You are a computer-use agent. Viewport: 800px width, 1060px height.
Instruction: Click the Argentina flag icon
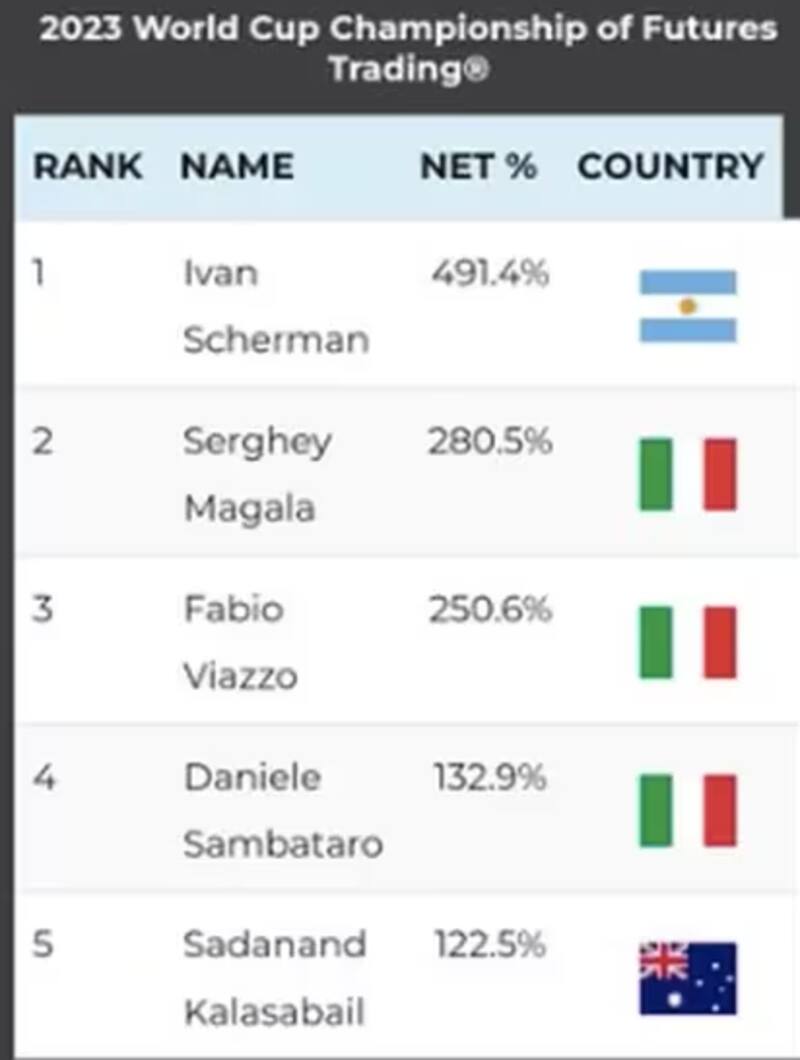click(x=688, y=306)
